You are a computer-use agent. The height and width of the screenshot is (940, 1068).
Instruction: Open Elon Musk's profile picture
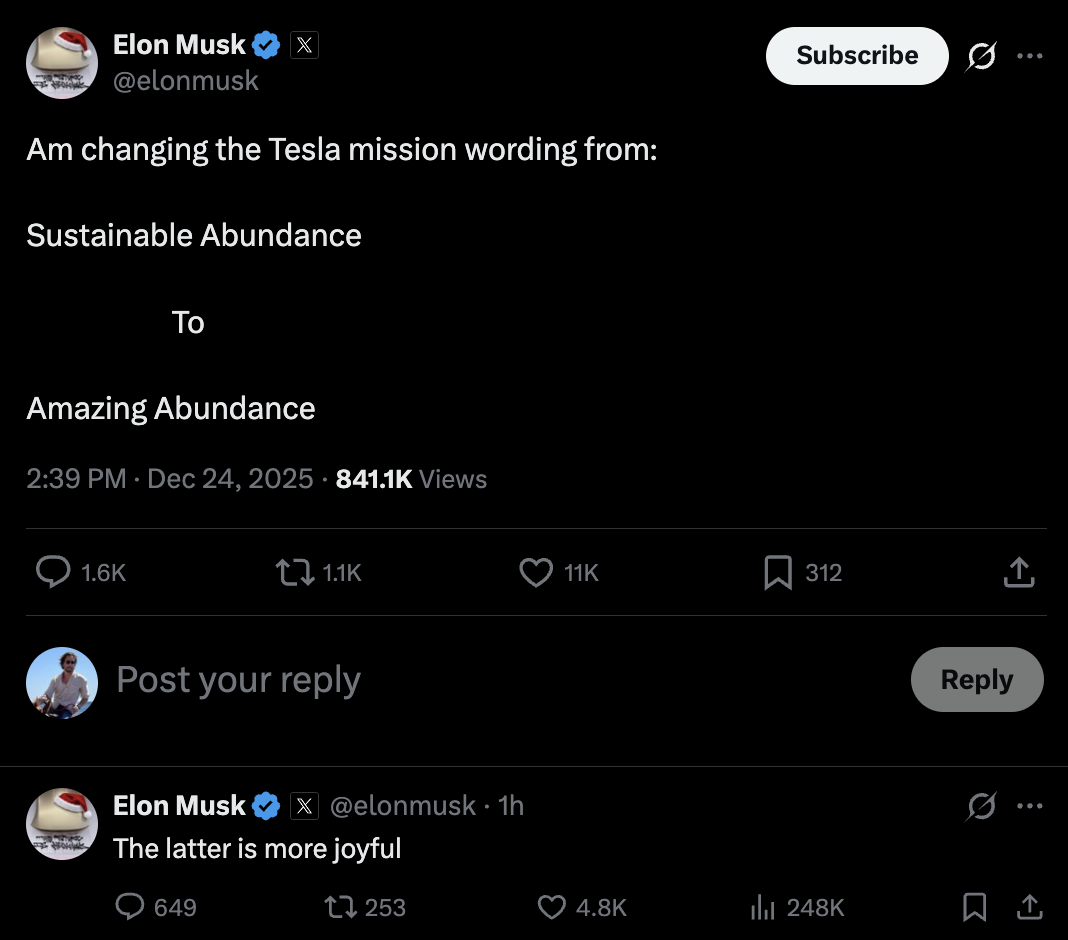click(61, 62)
